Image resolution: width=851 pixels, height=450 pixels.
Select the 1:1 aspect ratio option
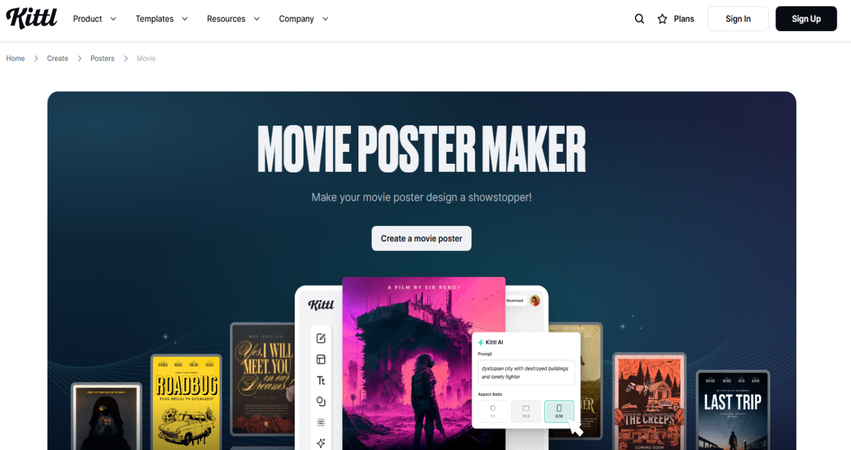point(493,411)
